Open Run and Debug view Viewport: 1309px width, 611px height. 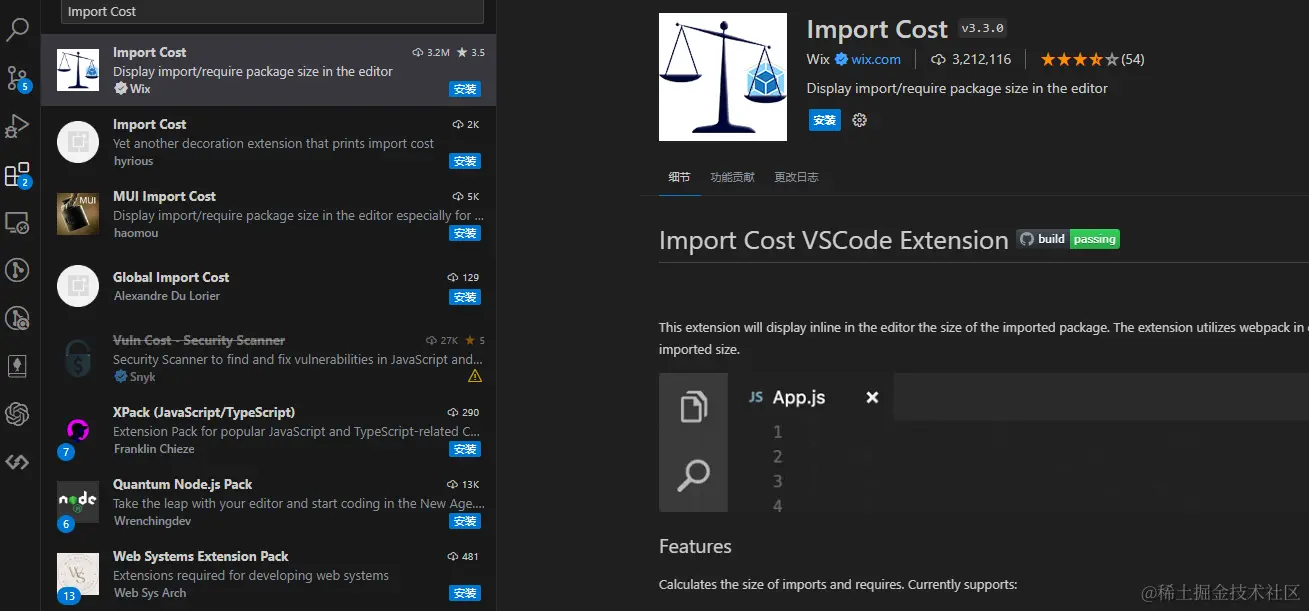18,126
